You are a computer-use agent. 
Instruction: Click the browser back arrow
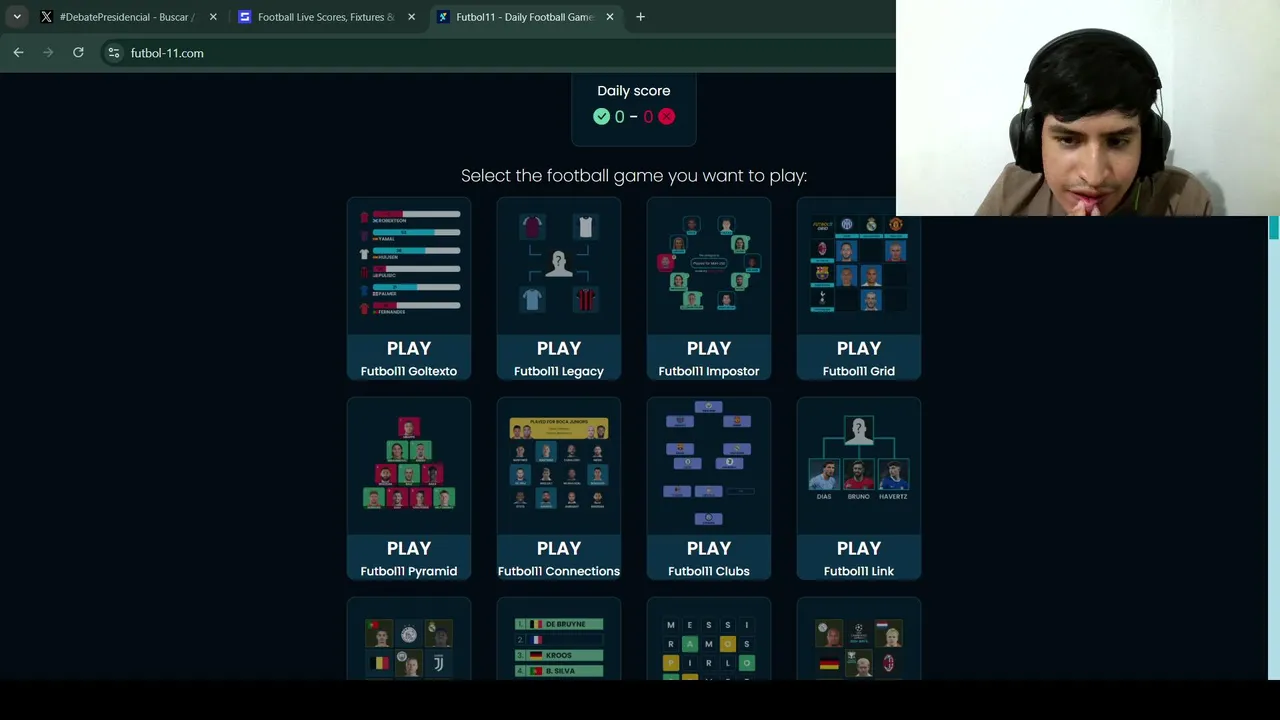pyautogui.click(x=18, y=53)
